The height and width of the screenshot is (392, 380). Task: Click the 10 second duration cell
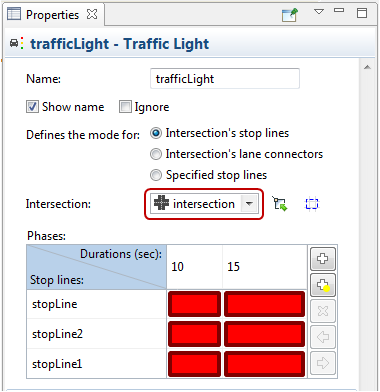194,267
